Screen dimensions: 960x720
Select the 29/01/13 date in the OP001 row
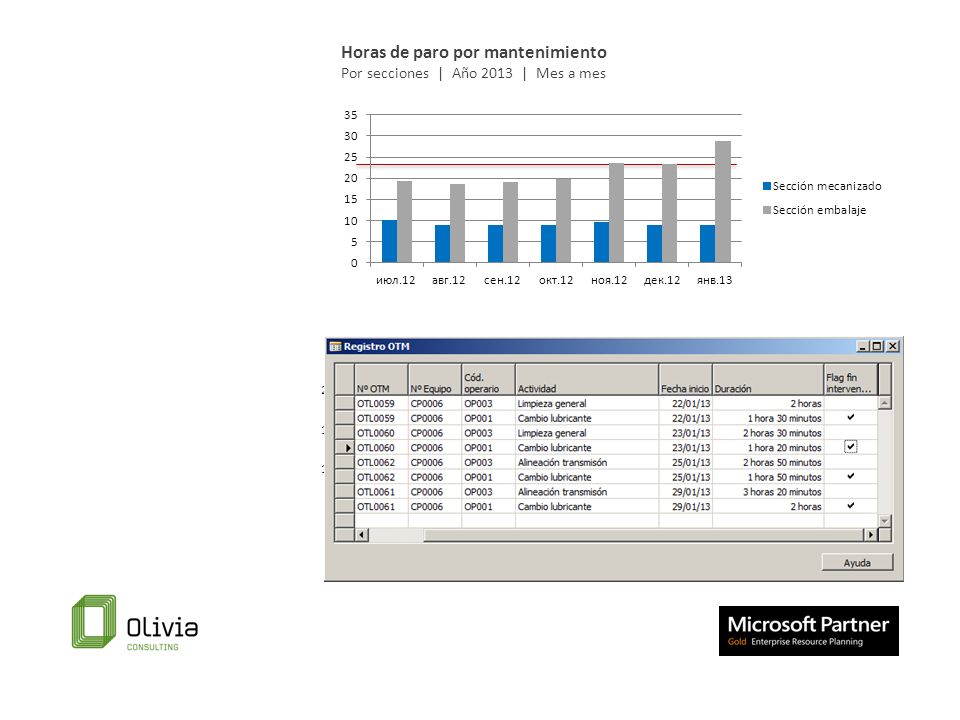(686, 506)
